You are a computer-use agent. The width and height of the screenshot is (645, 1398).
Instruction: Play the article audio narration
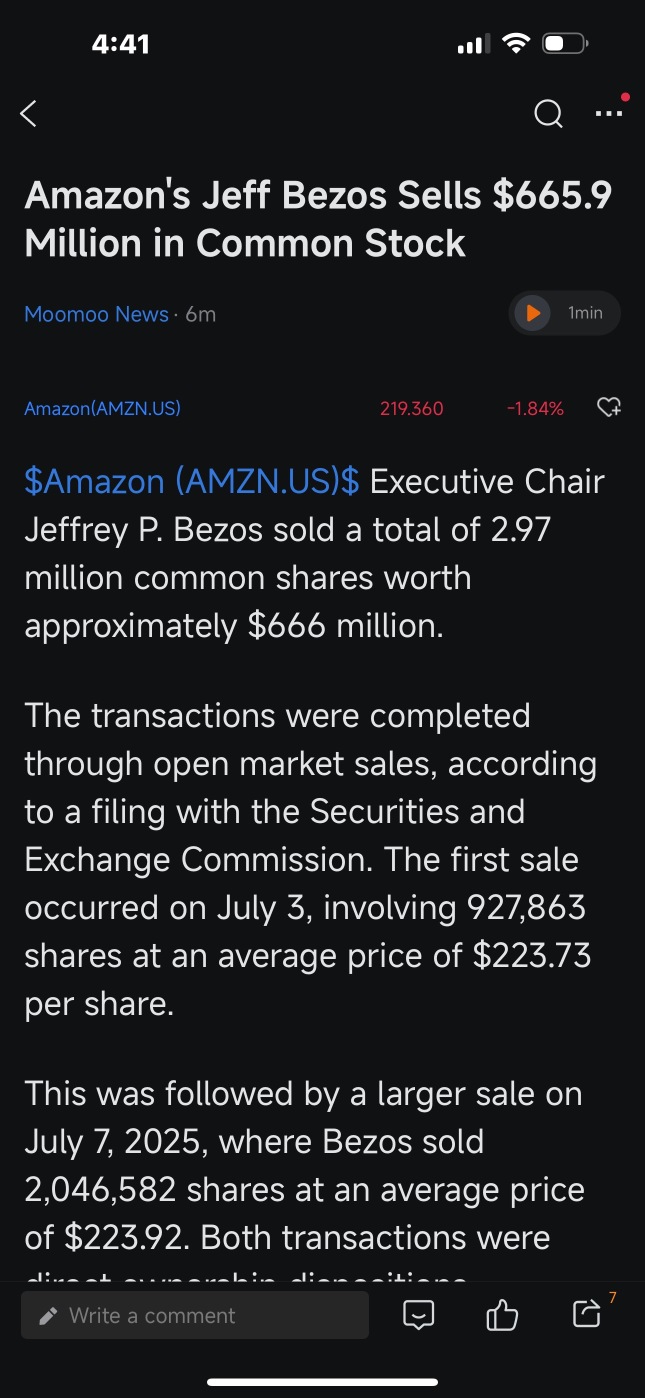pos(532,313)
